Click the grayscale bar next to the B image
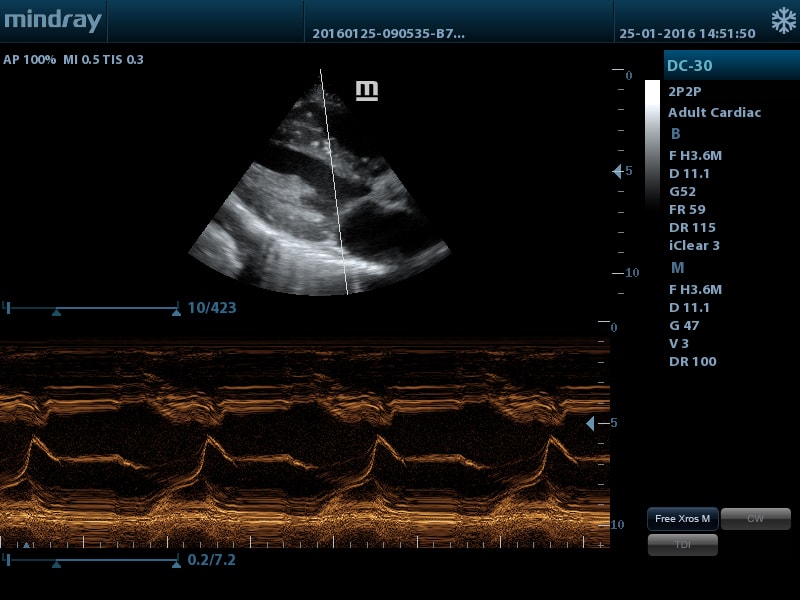 pyautogui.click(x=652, y=145)
